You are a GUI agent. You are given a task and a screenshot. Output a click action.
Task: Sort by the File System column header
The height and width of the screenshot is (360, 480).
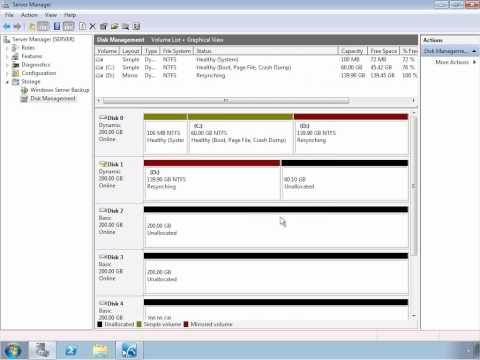point(177,51)
